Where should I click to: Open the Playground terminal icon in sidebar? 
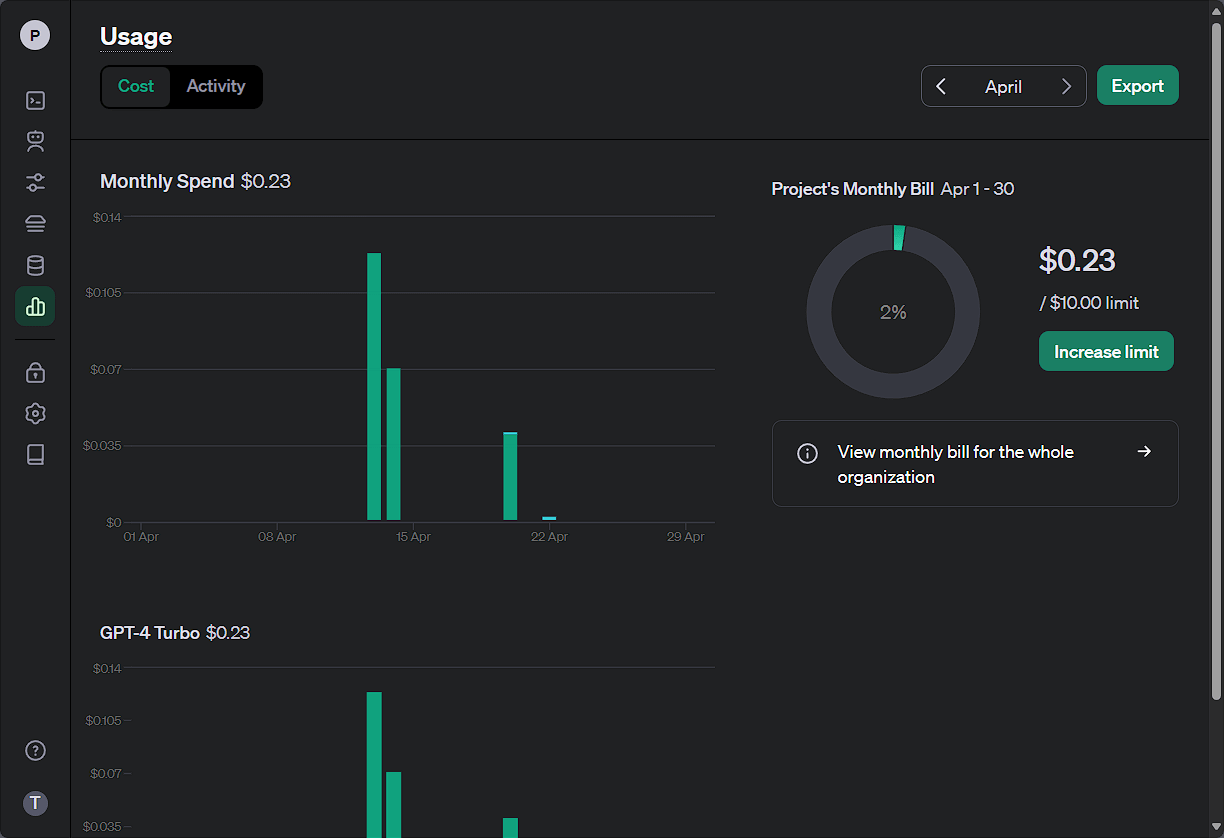35,100
